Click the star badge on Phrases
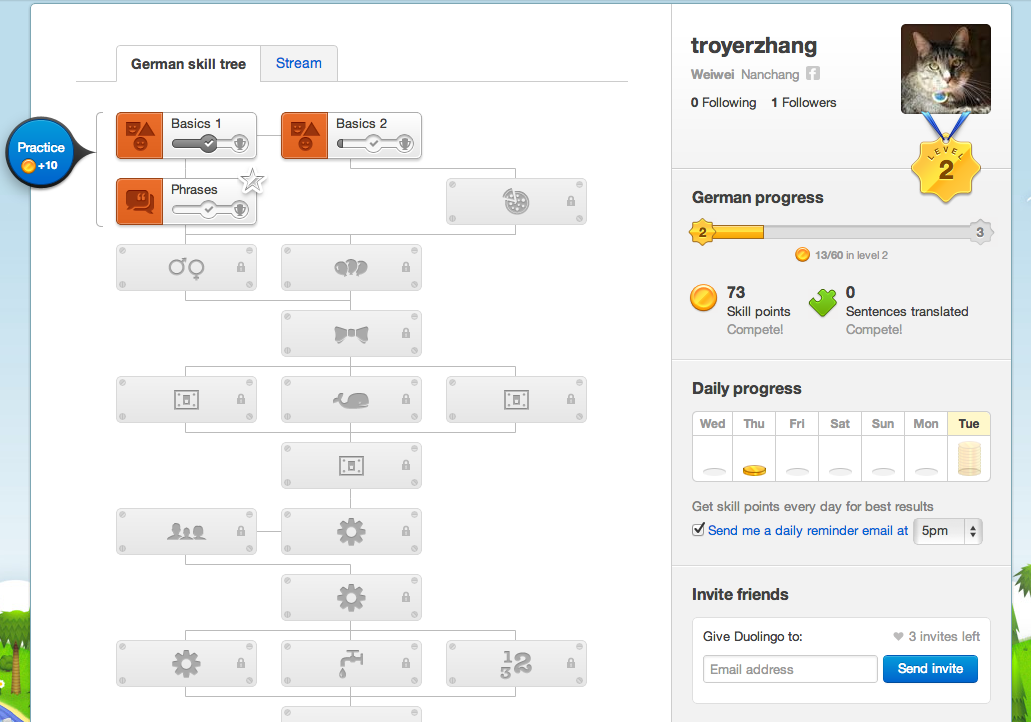Viewport: 1031px width, 722px height. coord(252,180)
